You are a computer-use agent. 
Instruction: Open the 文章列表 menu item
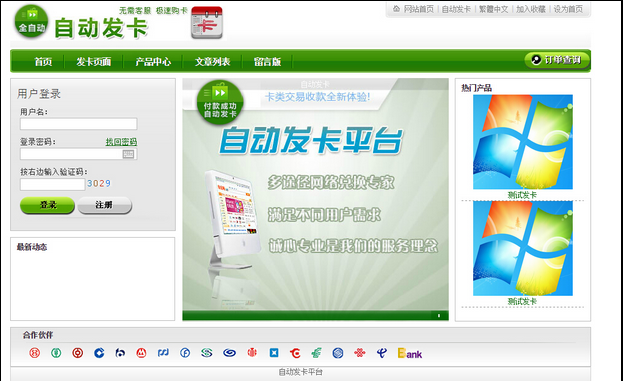pyautogui.click(x=213, y=62)
